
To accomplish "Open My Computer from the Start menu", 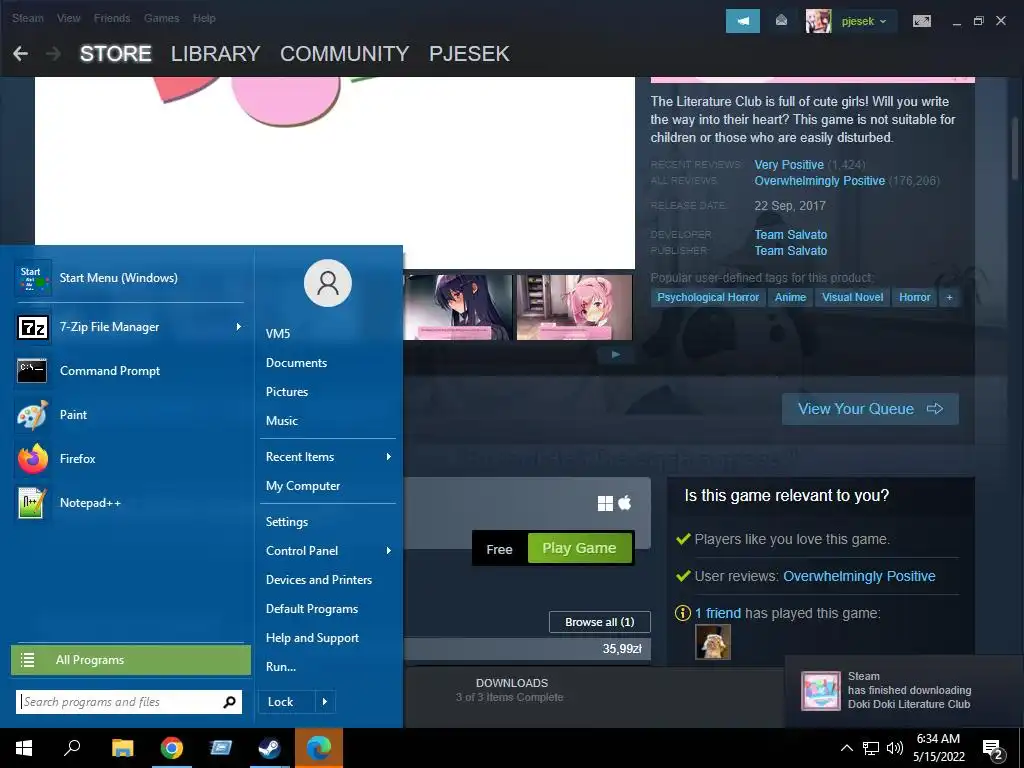I will click(x=302, y=486).
